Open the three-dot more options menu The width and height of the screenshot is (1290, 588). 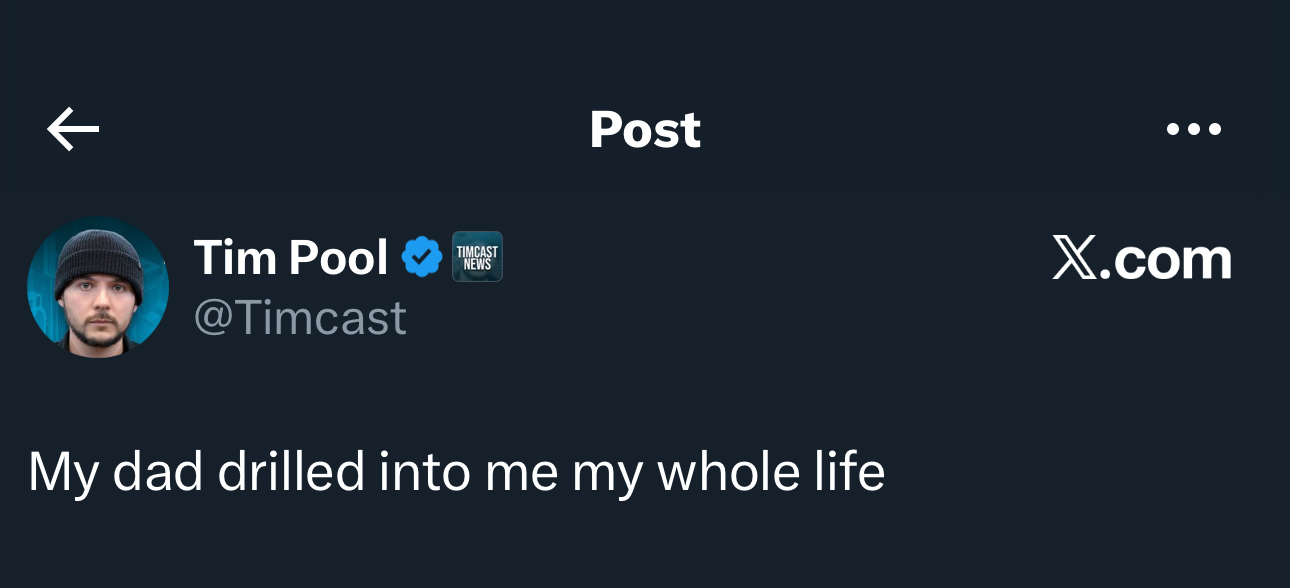click(1193, 129)
